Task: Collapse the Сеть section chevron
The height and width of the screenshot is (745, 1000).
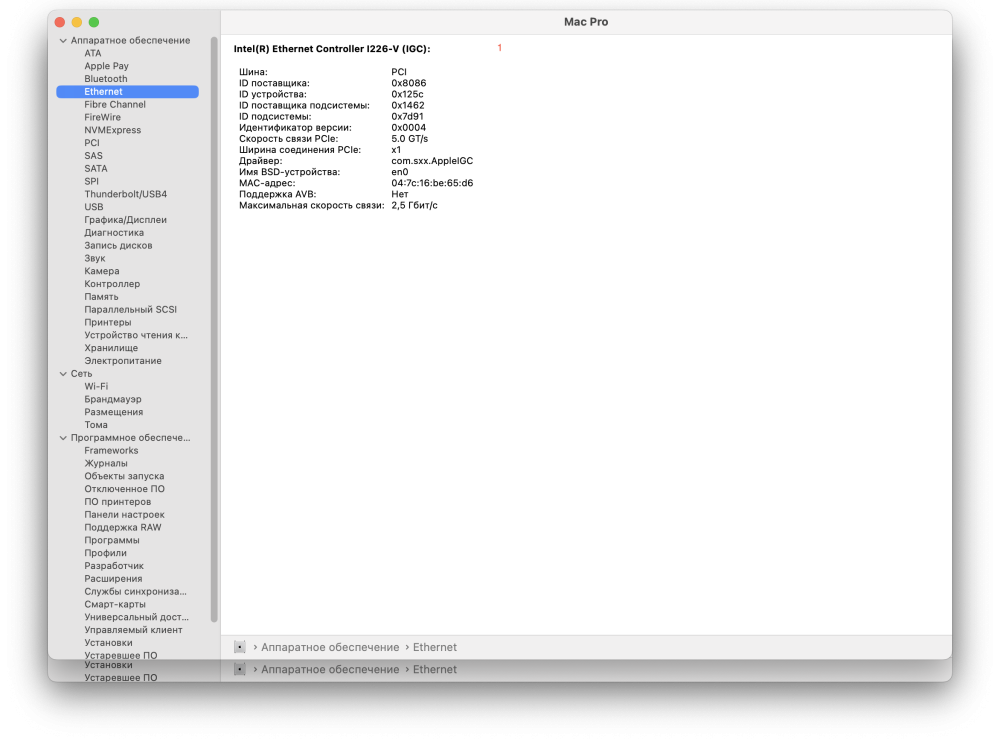Action: click(x=63, y=374)
